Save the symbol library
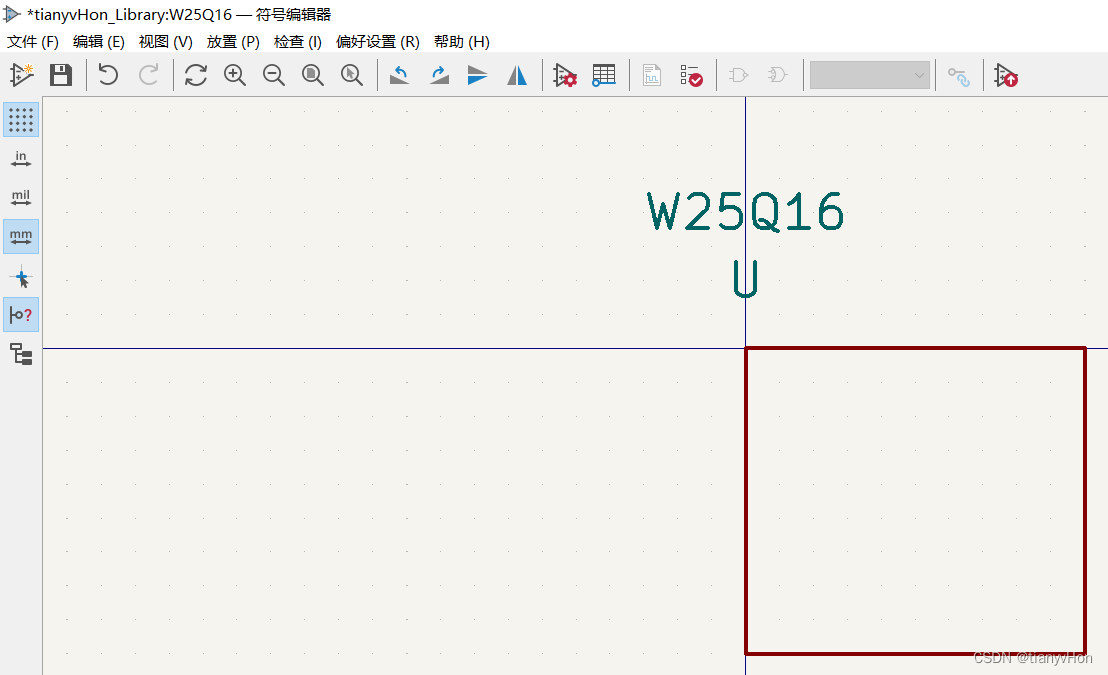The width and height of the screenshot is (1108, 675). [61, 75]
